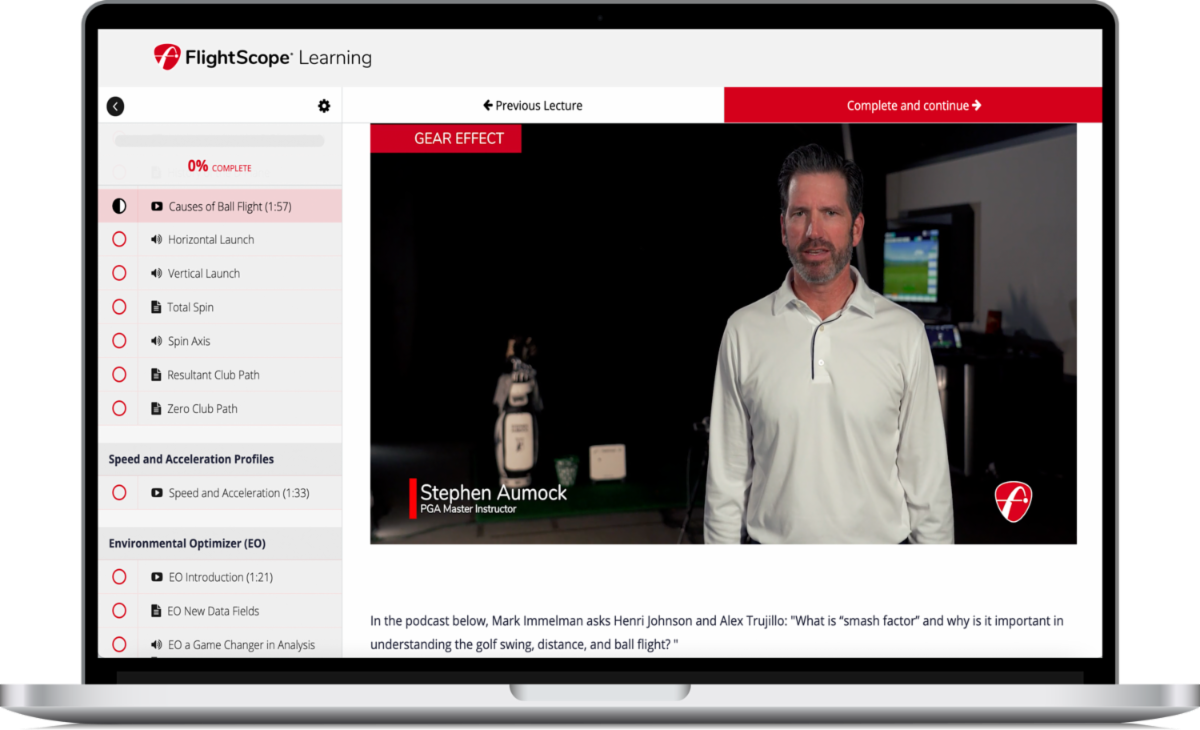Toggle completion circle for Zero Club Path

coord(119,409)
